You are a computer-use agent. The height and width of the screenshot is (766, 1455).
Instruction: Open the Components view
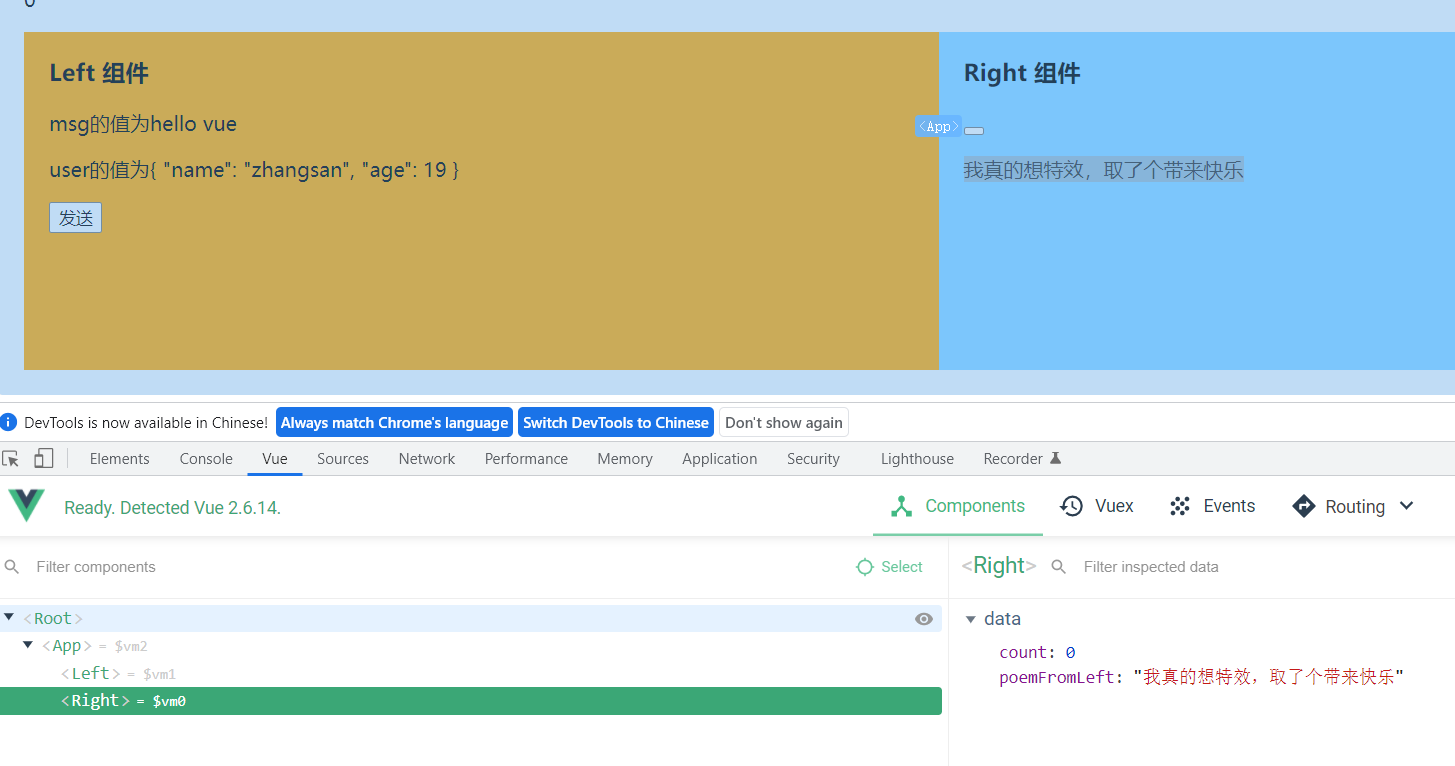(x=958, y=506)
